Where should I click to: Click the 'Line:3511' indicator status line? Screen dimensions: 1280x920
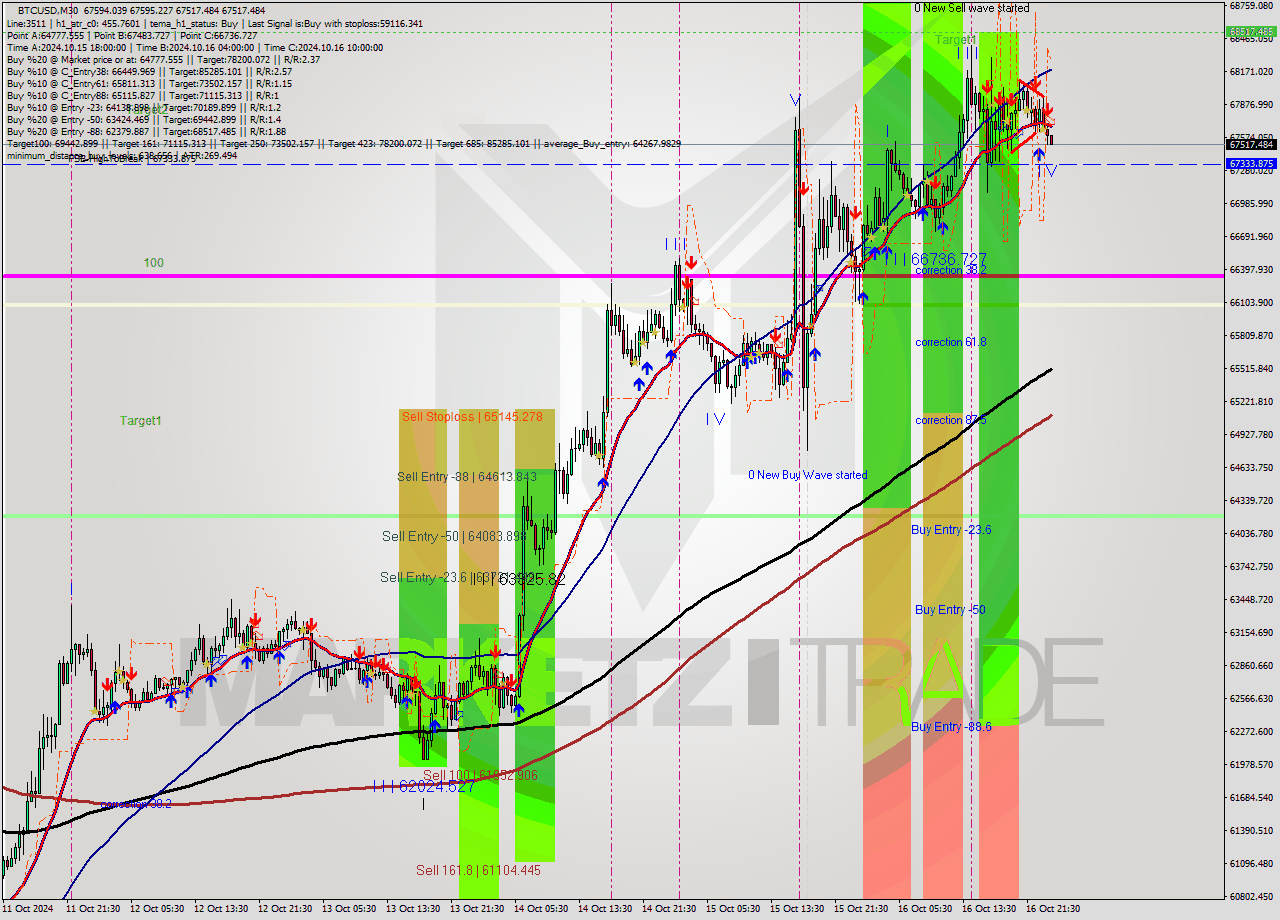(214, 23)
